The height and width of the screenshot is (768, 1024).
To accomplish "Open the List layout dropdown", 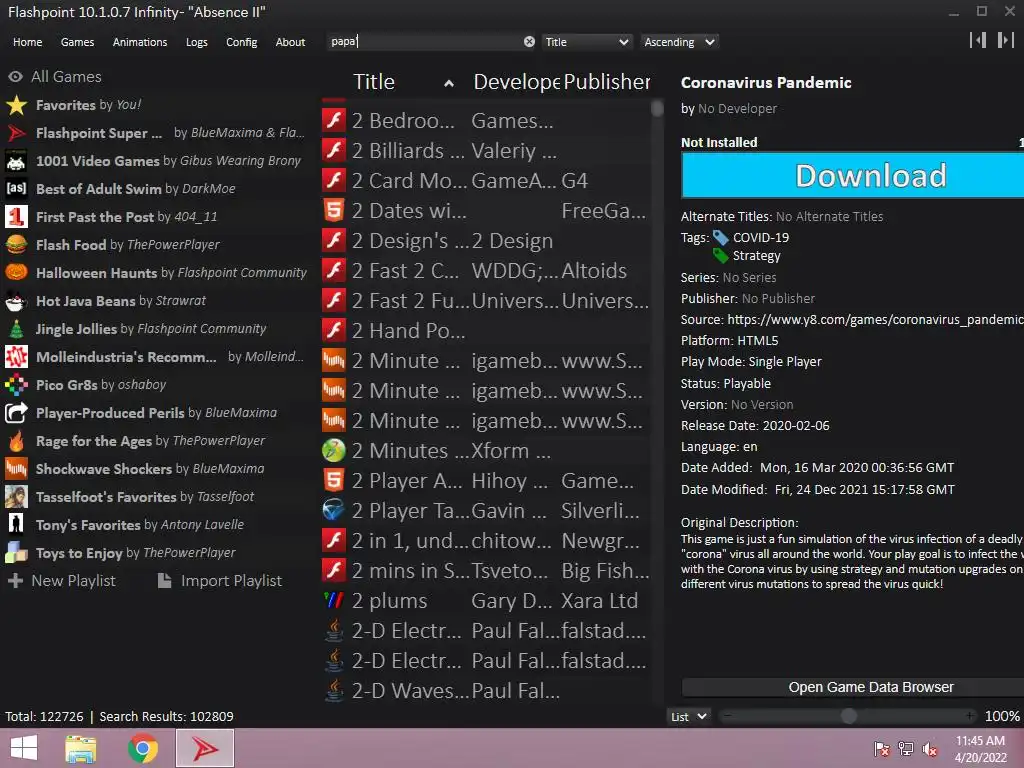I will (x=688, y=716).
